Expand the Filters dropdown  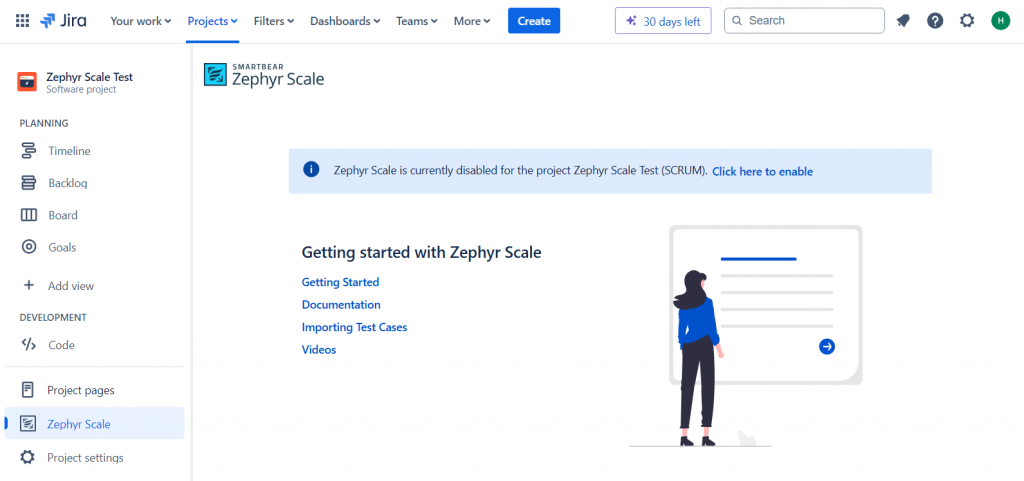[x=274, y=21]
